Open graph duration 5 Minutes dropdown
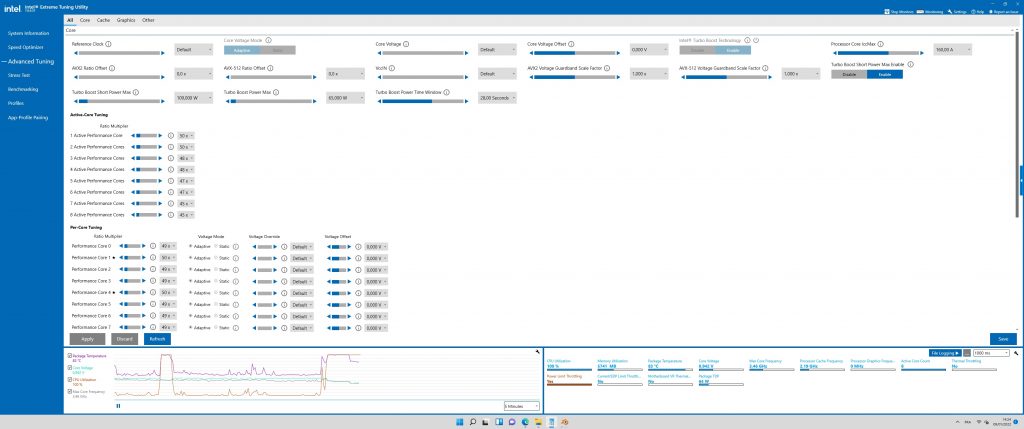The image size is (1024, 429). [x=522, y=405]
